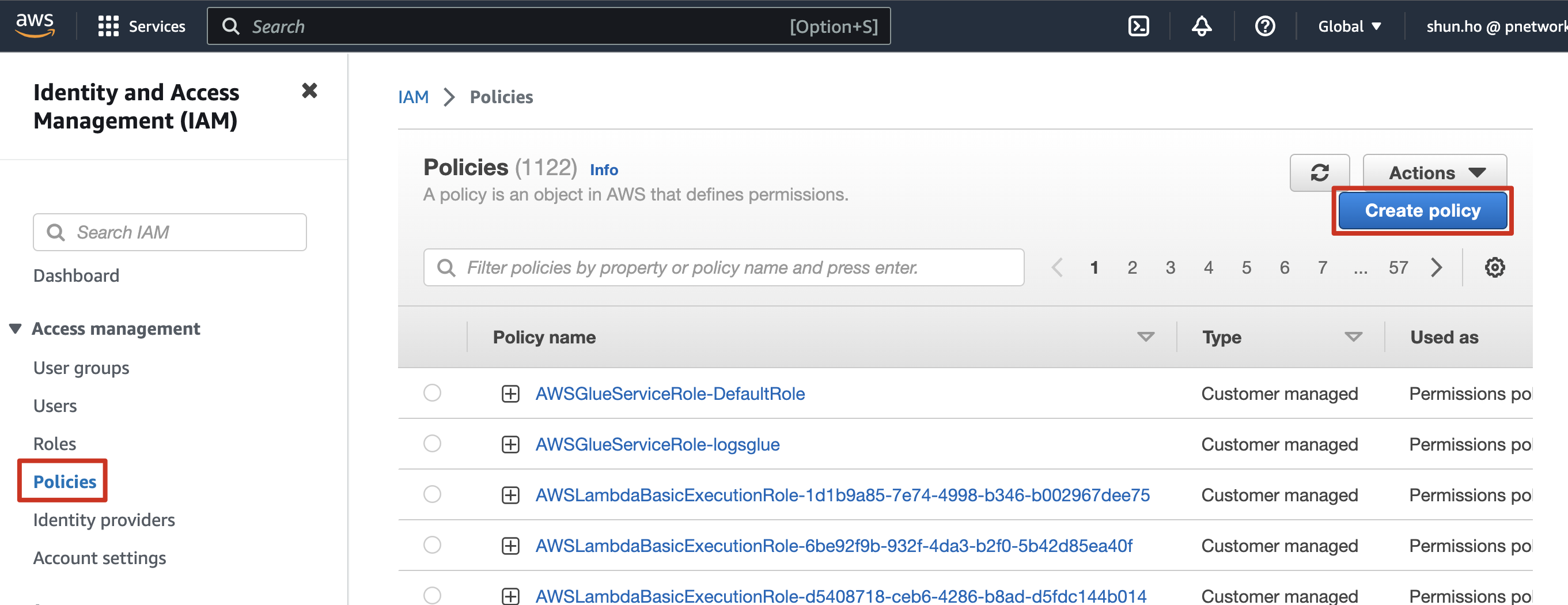
Task: Open Users in the sidebar
Action: 55,406
